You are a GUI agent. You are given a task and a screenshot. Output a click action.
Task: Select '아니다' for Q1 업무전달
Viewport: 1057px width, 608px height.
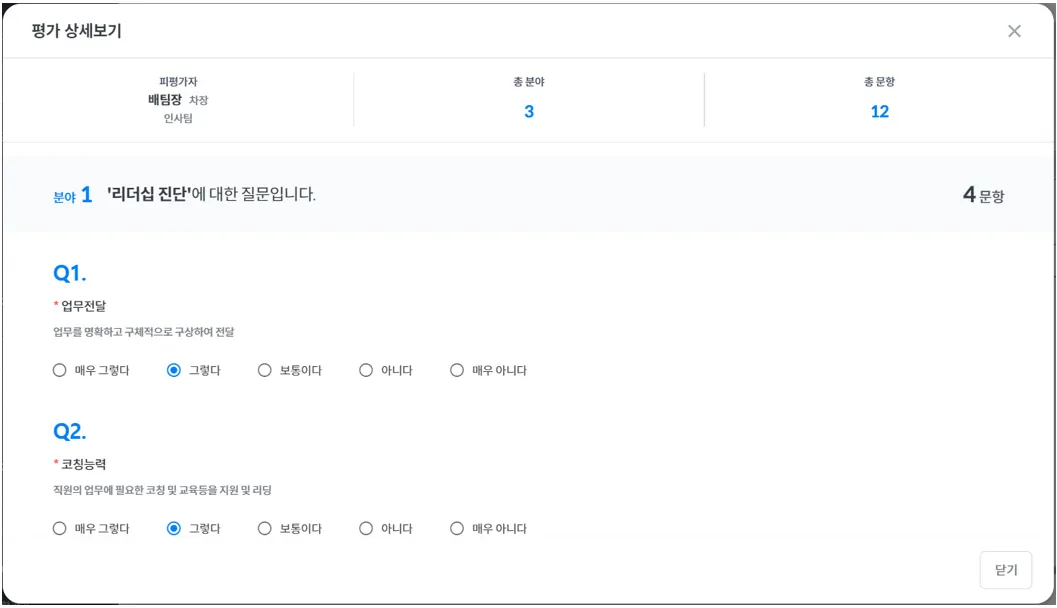click(x=365, y=370)
